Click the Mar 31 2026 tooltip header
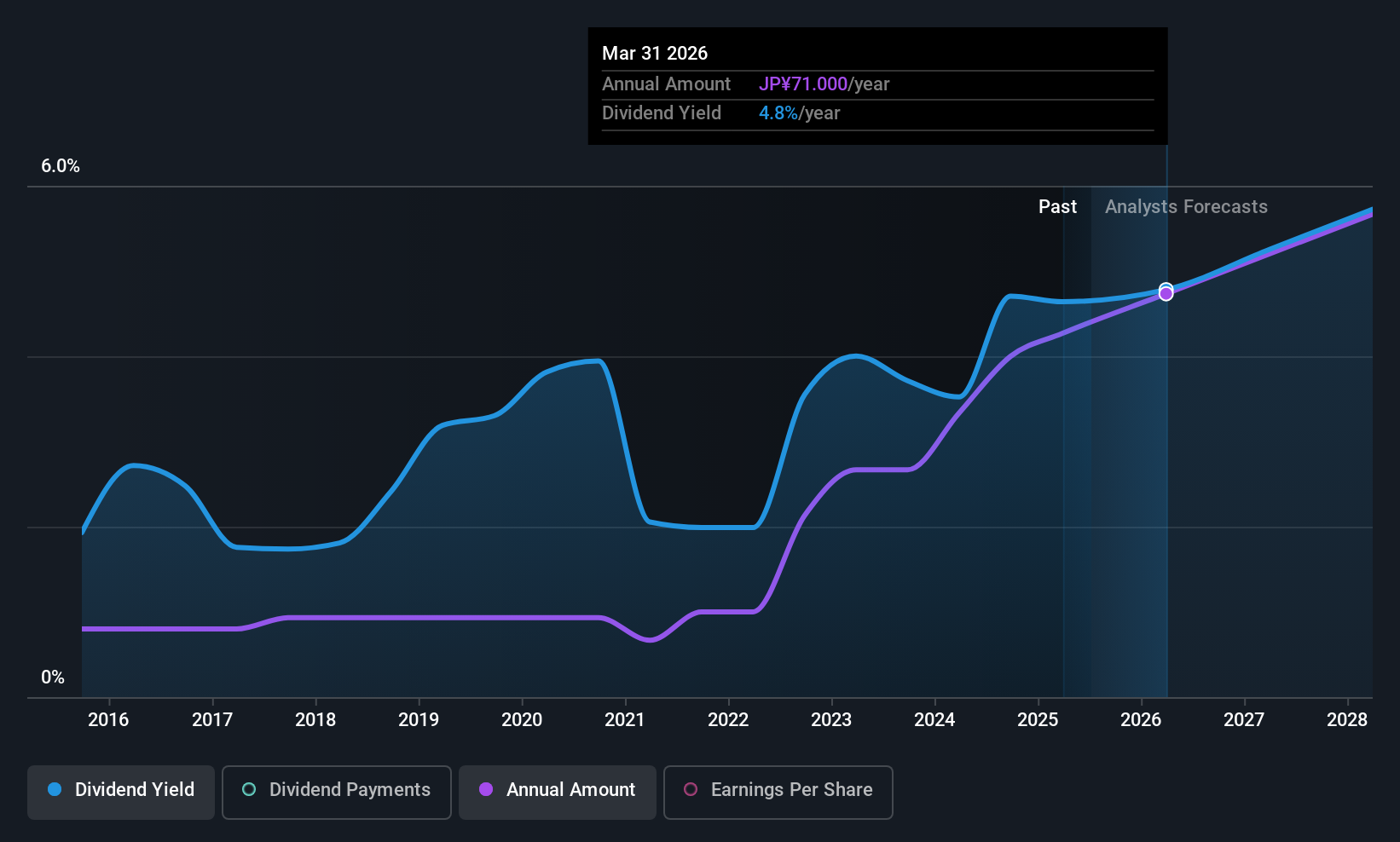Viewport: 1400px width, 842px height. [x=655, y=53]
